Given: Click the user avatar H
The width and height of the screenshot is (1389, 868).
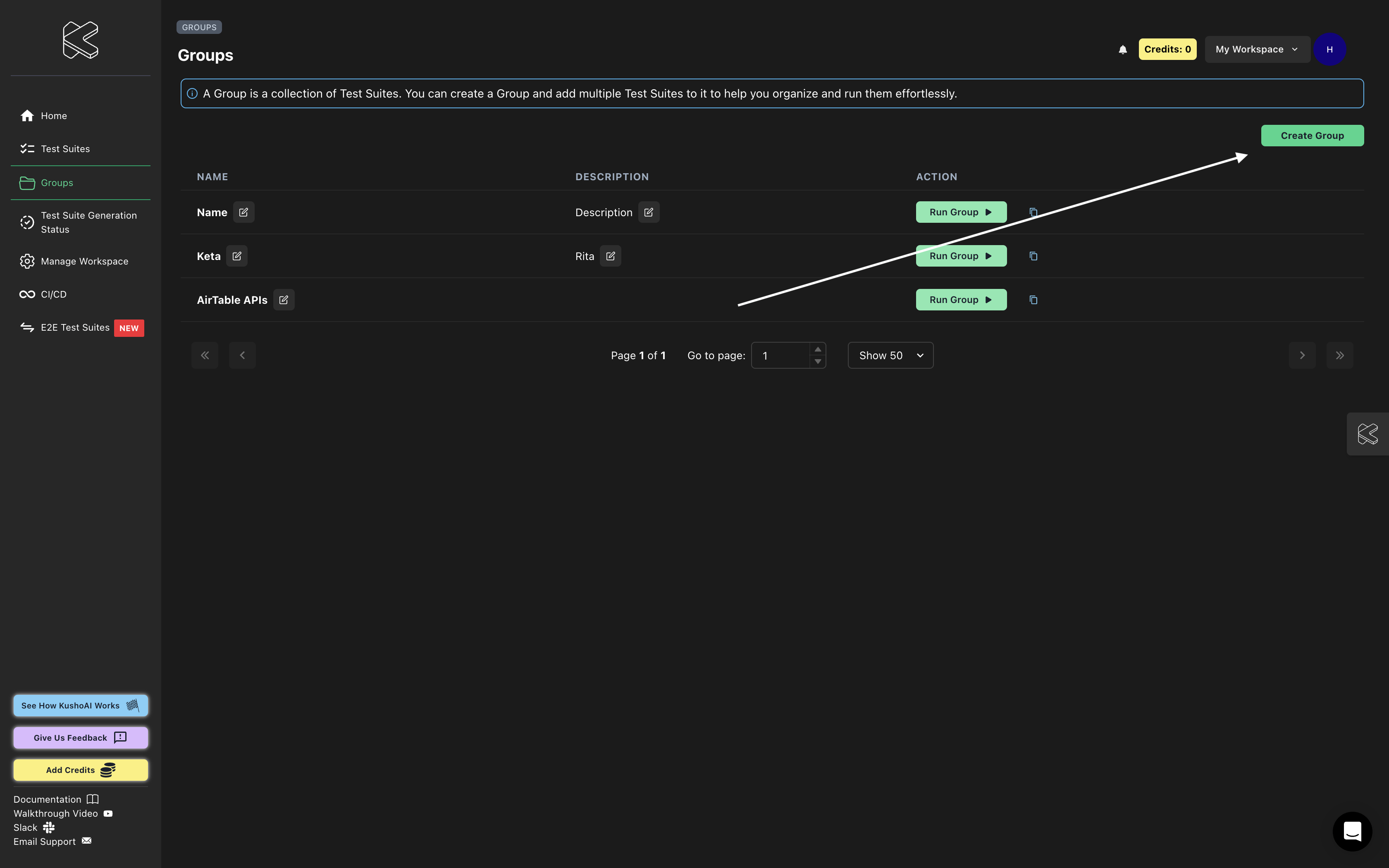Looking at the screenshot, I should pos(1329,49).
